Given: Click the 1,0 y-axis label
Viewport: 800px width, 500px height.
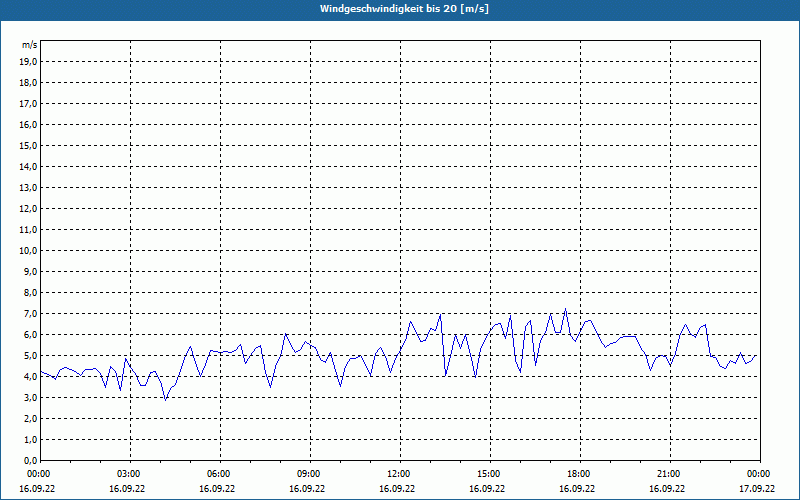Looking at the screenshot, I should click(30, 439).
